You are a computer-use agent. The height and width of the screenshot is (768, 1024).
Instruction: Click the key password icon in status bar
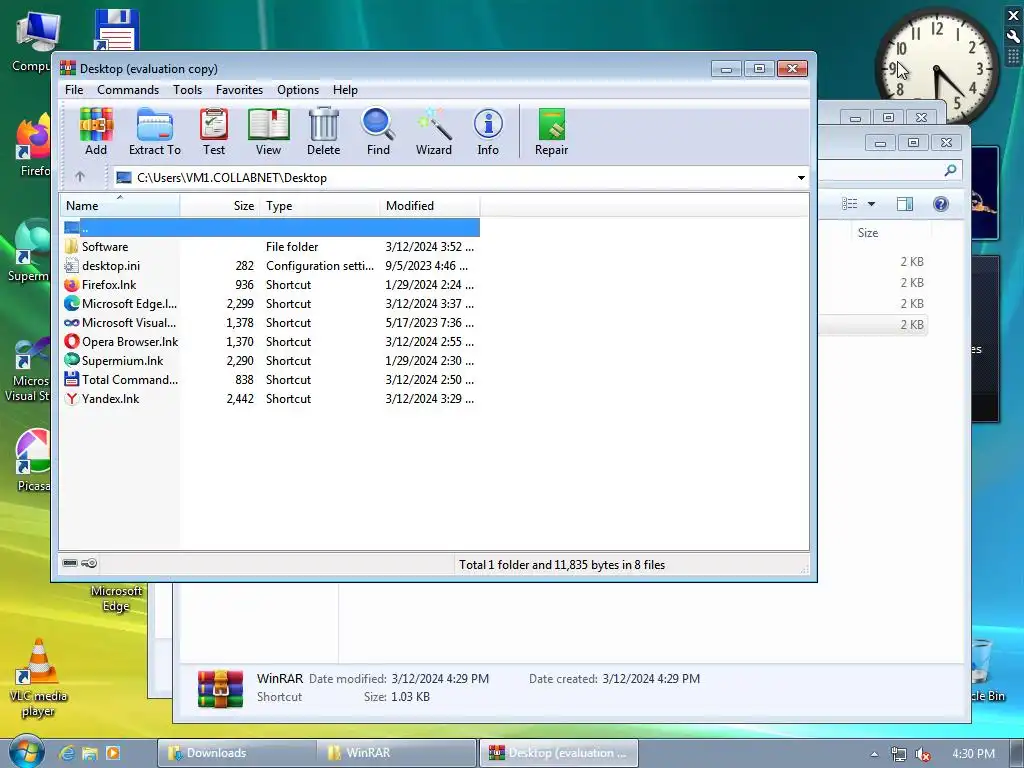click(89, 563)
